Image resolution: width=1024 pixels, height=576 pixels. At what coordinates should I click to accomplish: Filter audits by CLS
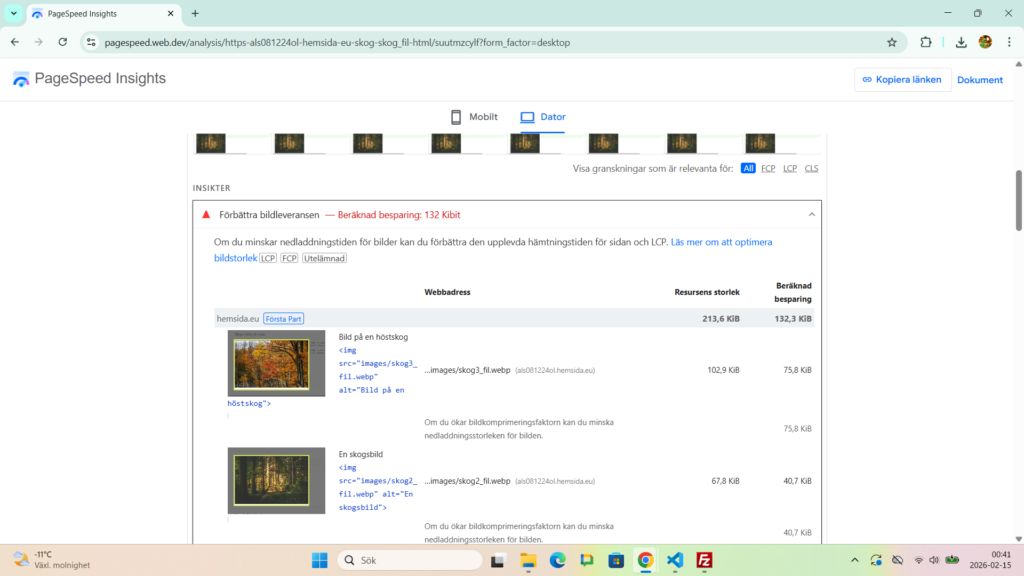[811, 168]
